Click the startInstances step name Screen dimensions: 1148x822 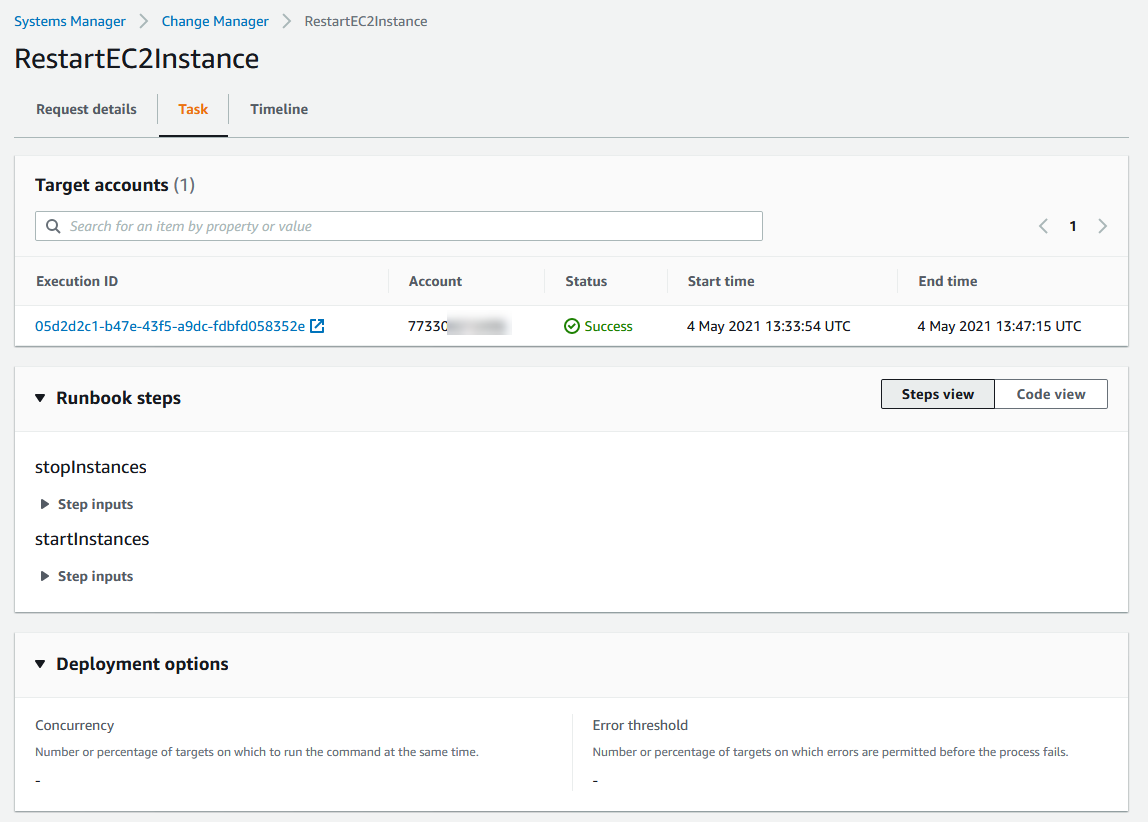[x=92, y=539]
